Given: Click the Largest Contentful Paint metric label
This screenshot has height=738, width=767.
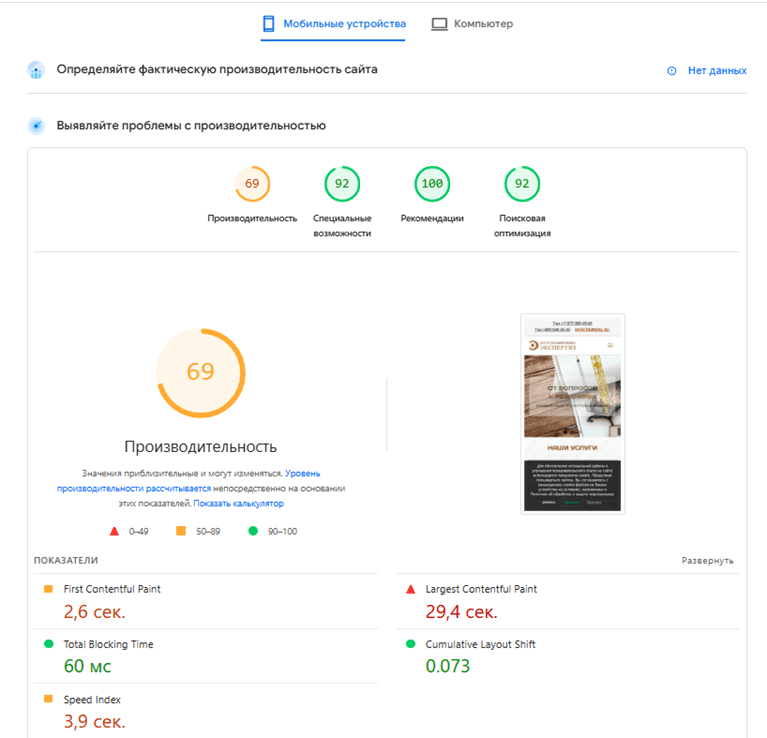Looking at the screenshot, I should click(481, 589).
